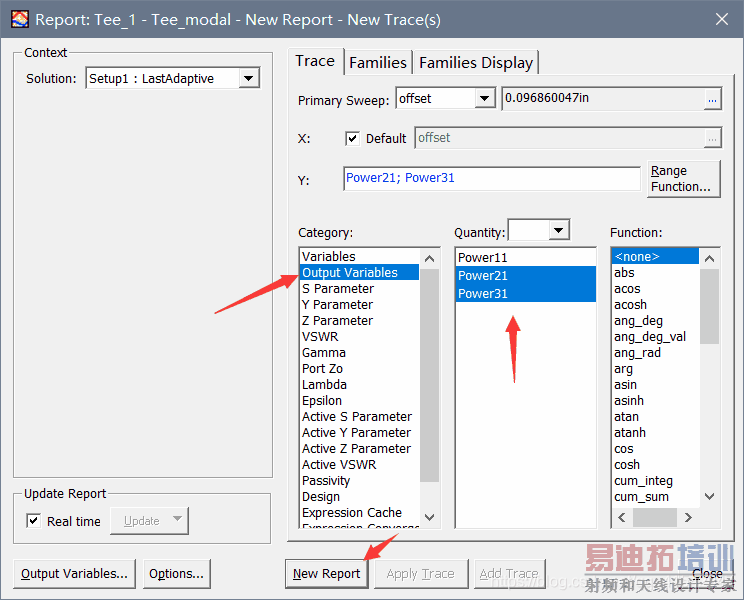Open the ellipsis button for Primary Sweep values

[712, 99]
